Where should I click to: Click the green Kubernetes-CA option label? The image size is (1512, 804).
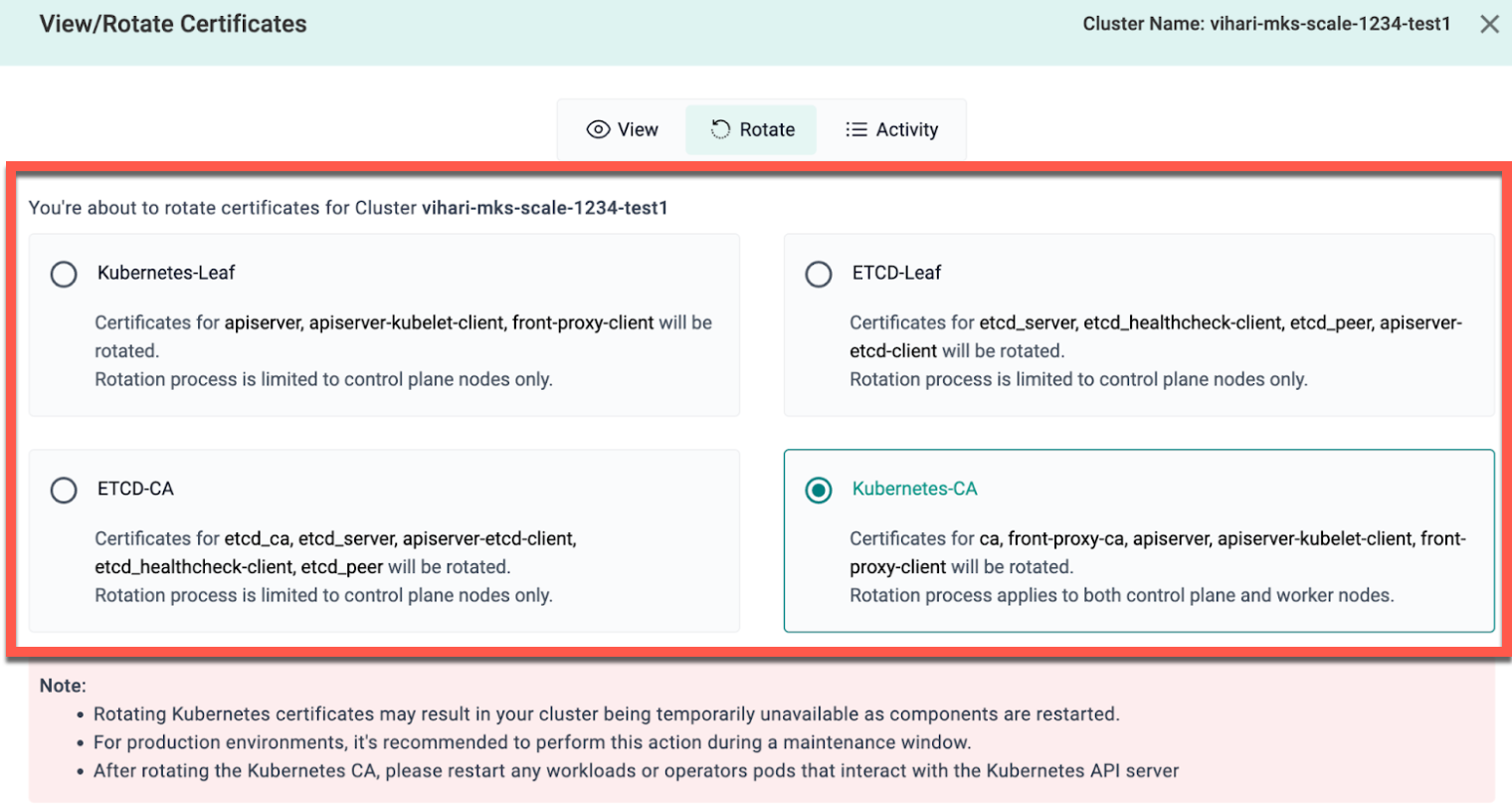coord(914,489)
